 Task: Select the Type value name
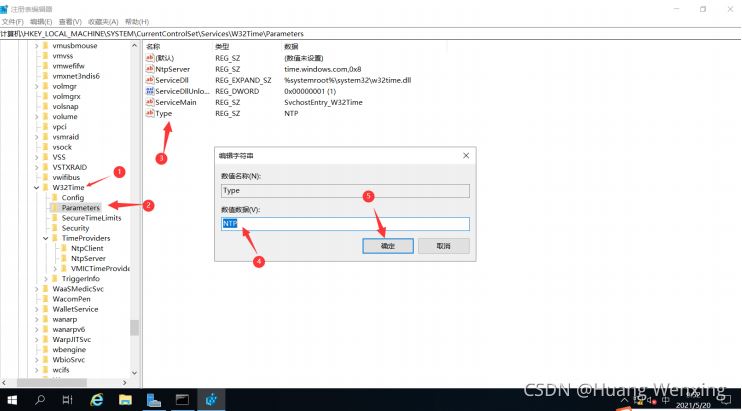164,114
